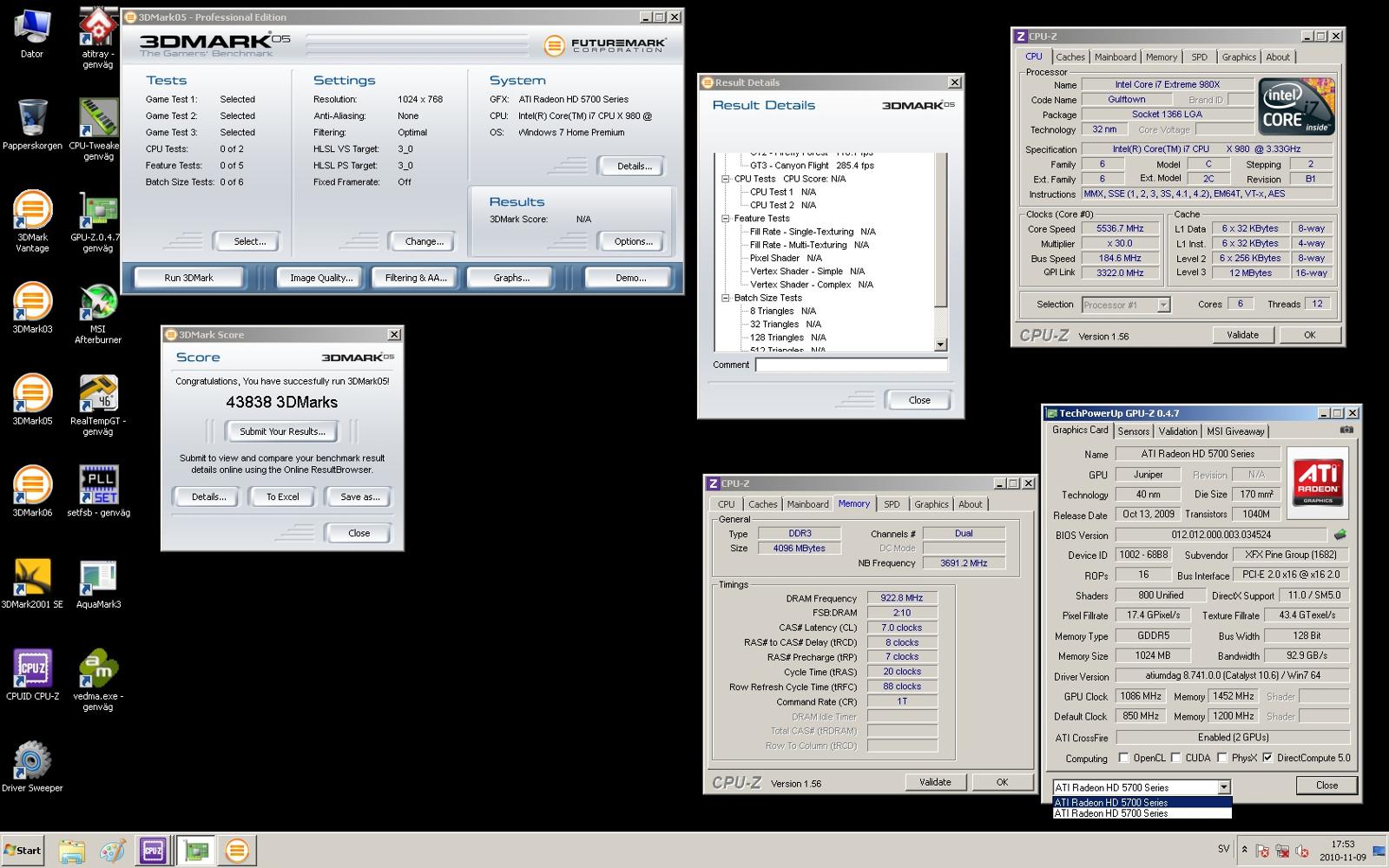The width and height of the screenshot is (1389, 868).
Task: Open Driver Sweeper desktop icon
Action: tap(32, 767)
